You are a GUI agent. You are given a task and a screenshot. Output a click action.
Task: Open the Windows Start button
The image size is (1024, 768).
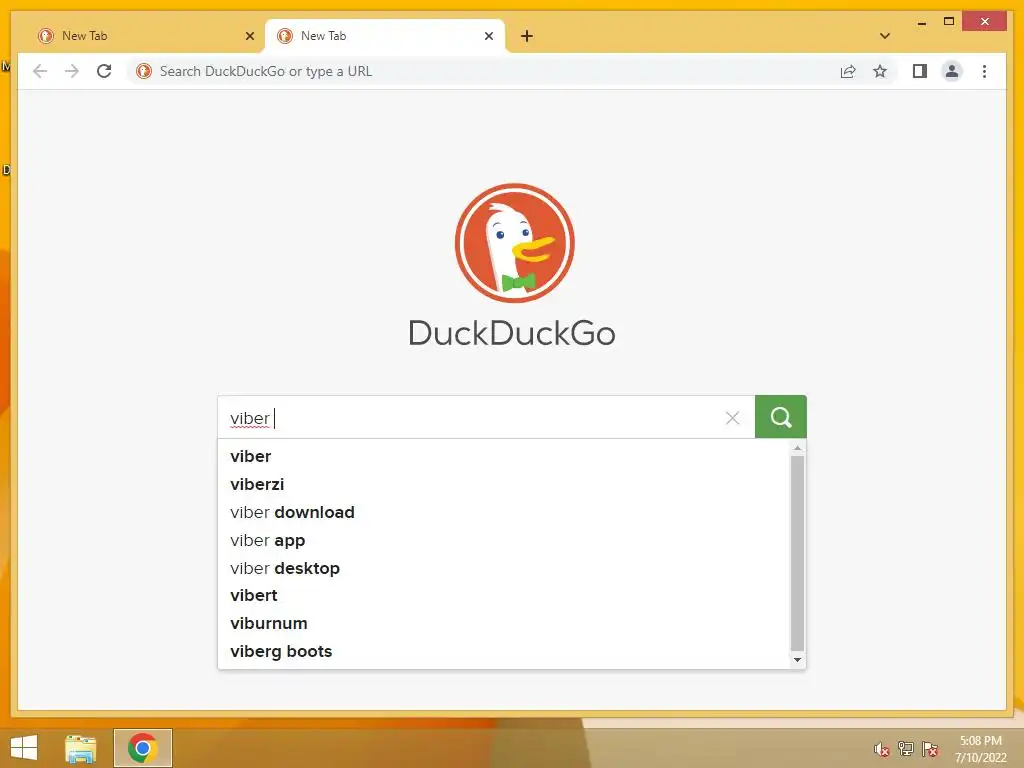(24, 748)
